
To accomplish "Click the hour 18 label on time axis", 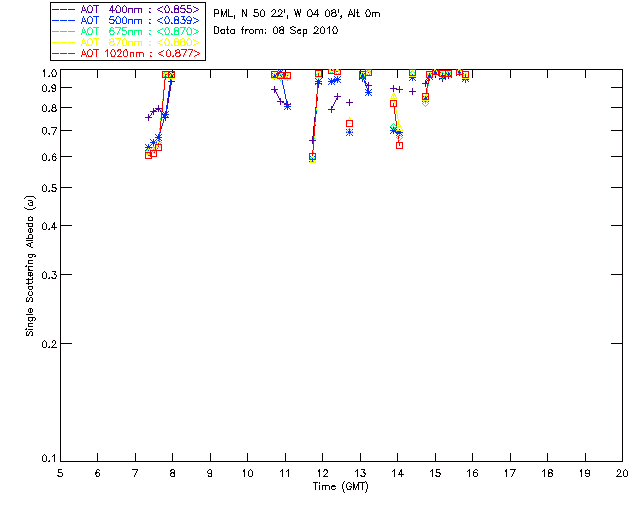I will point(547,473).
